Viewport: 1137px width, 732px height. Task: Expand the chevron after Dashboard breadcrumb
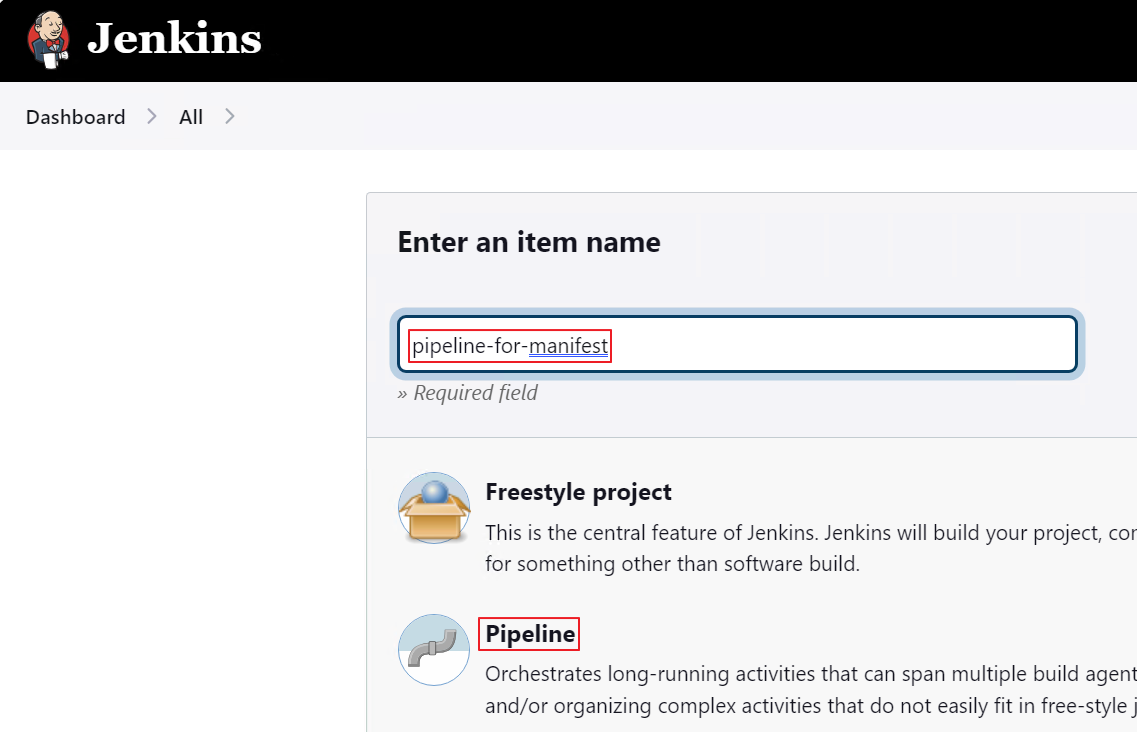[x=152, y=116]
